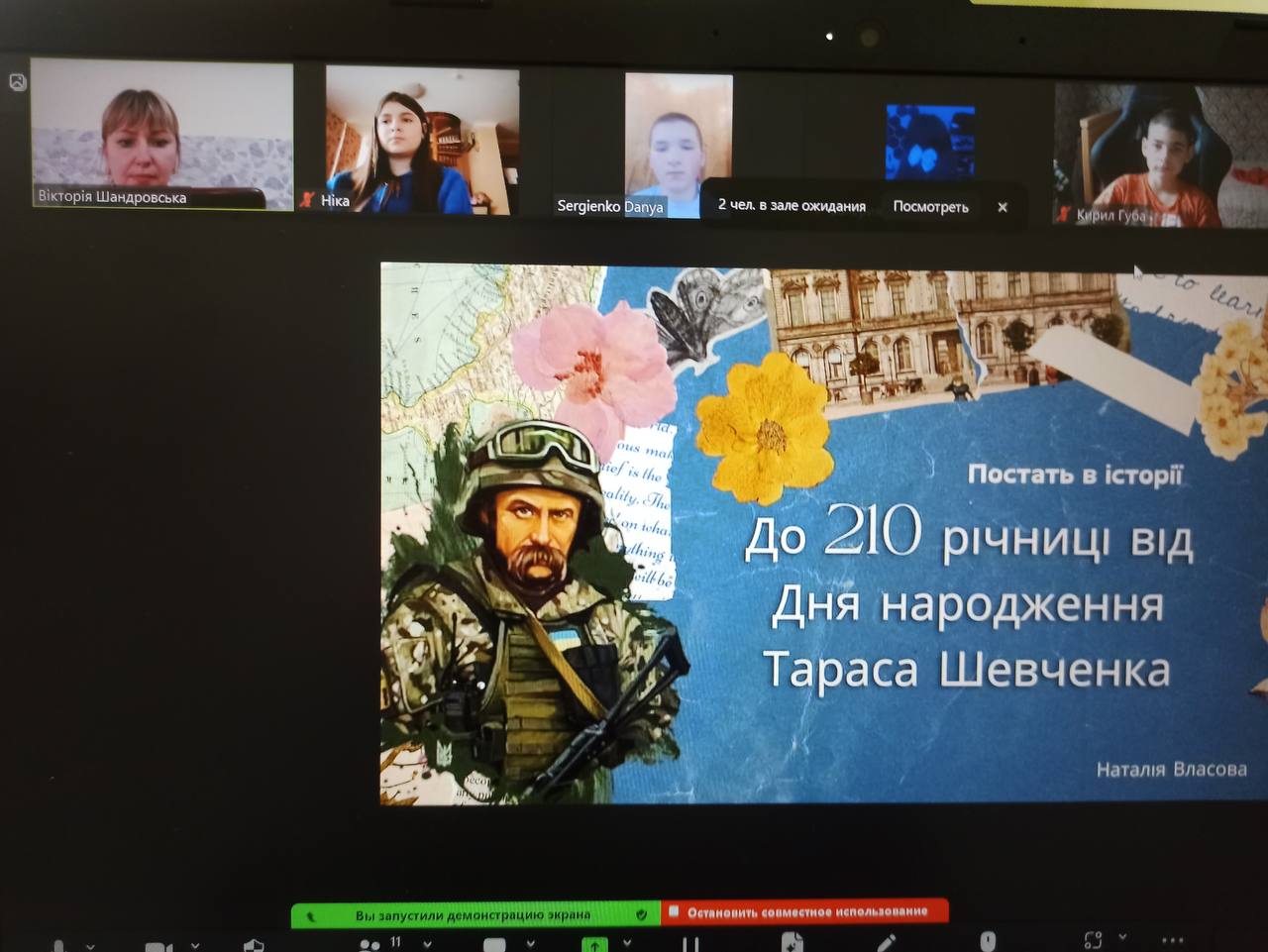Open participants panel showing 11

coord(378,943)
